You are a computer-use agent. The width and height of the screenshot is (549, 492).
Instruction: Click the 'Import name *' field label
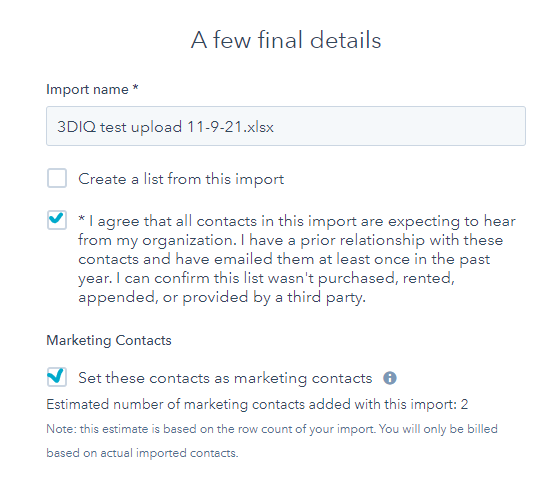click(x=92, y=89)
